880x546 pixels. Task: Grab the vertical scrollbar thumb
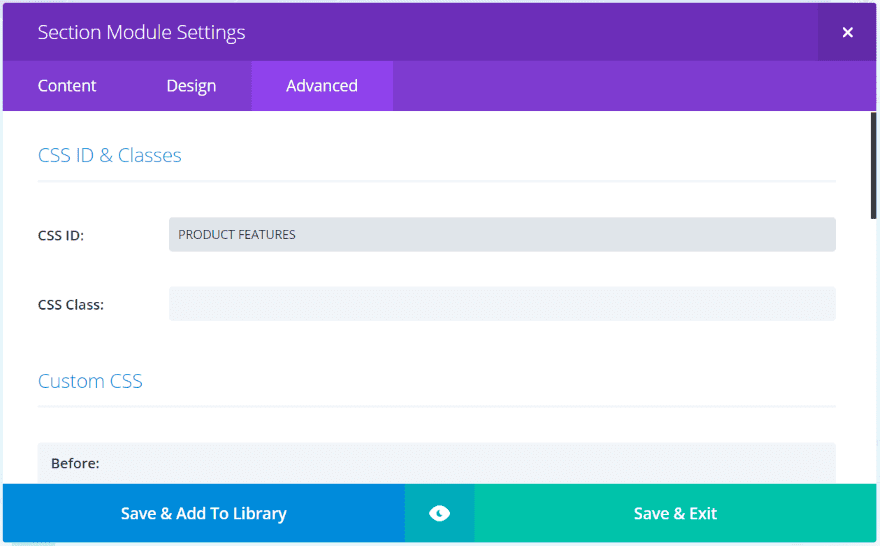(x=873, y=165)
